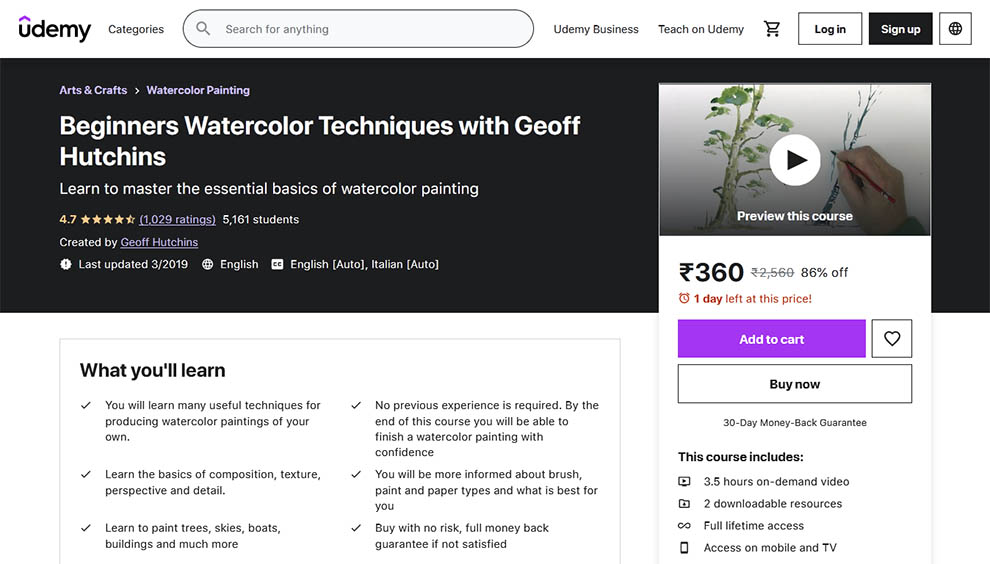Click the star rating icons
This screenshot has height=564, width=990.
pos(108,219)
